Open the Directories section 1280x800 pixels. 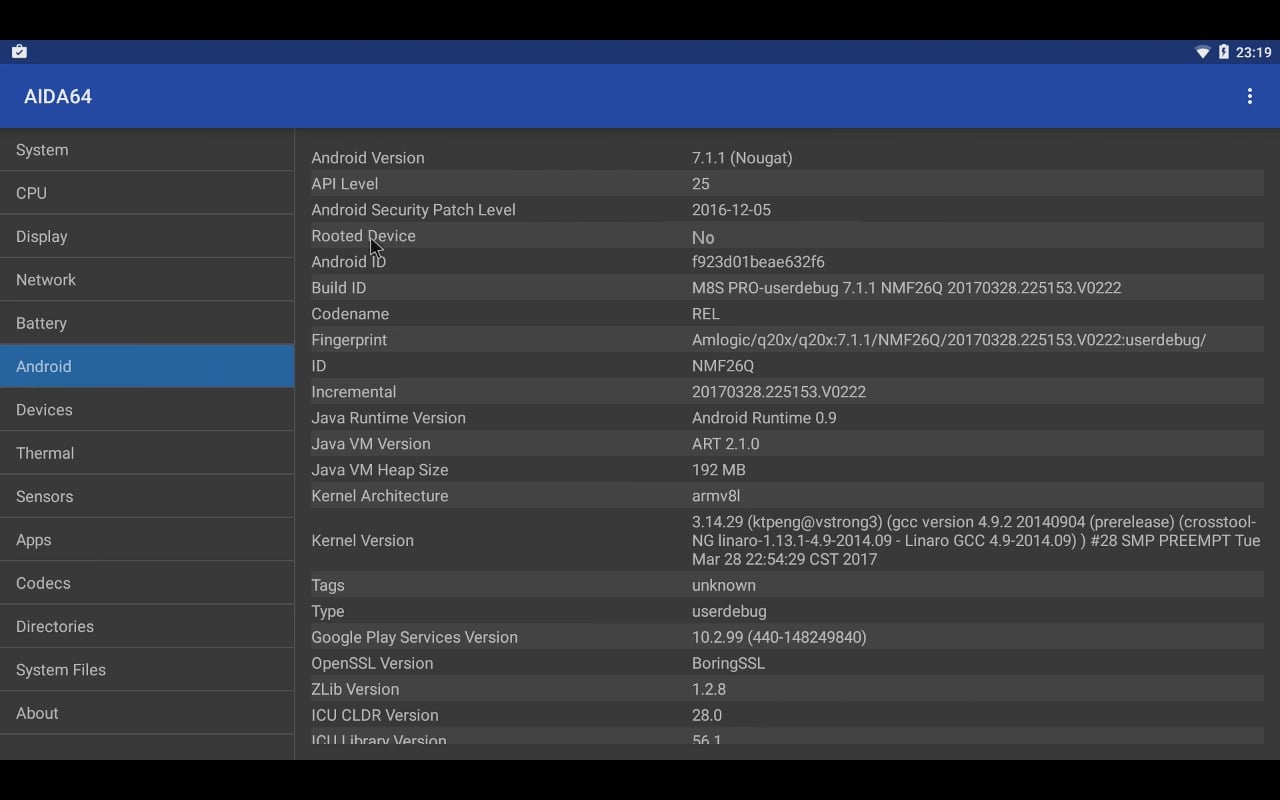[x=147, y=626]
